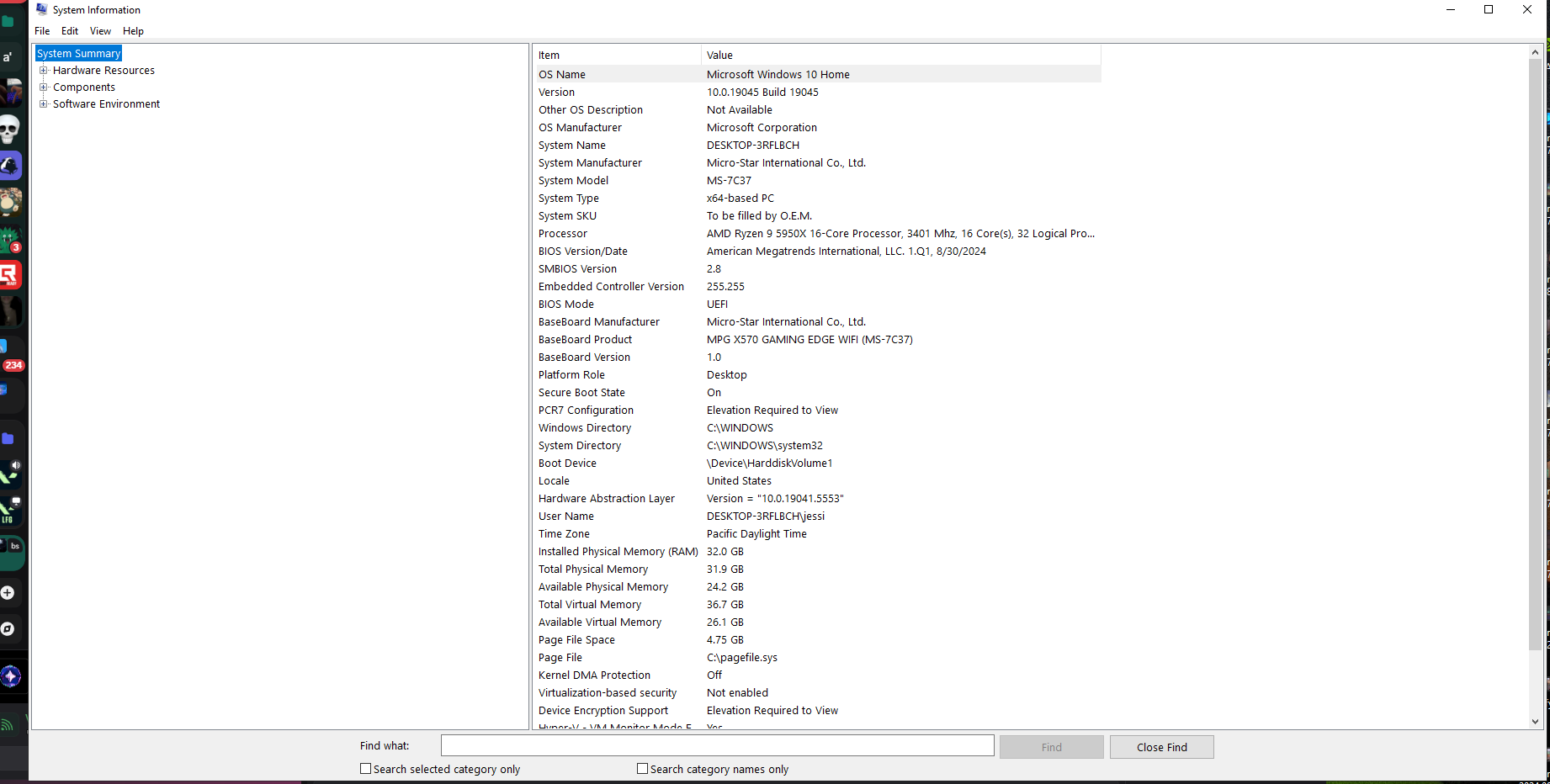Click the 'Pacific Daylight Time' value
Screen dimensions: 1550x784
(756, 534)
